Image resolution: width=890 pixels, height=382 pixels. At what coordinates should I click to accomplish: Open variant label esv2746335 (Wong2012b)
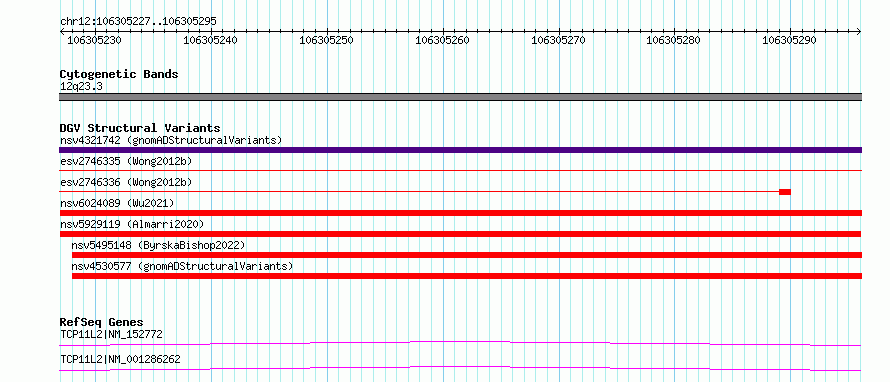click(x=126, y=161)
